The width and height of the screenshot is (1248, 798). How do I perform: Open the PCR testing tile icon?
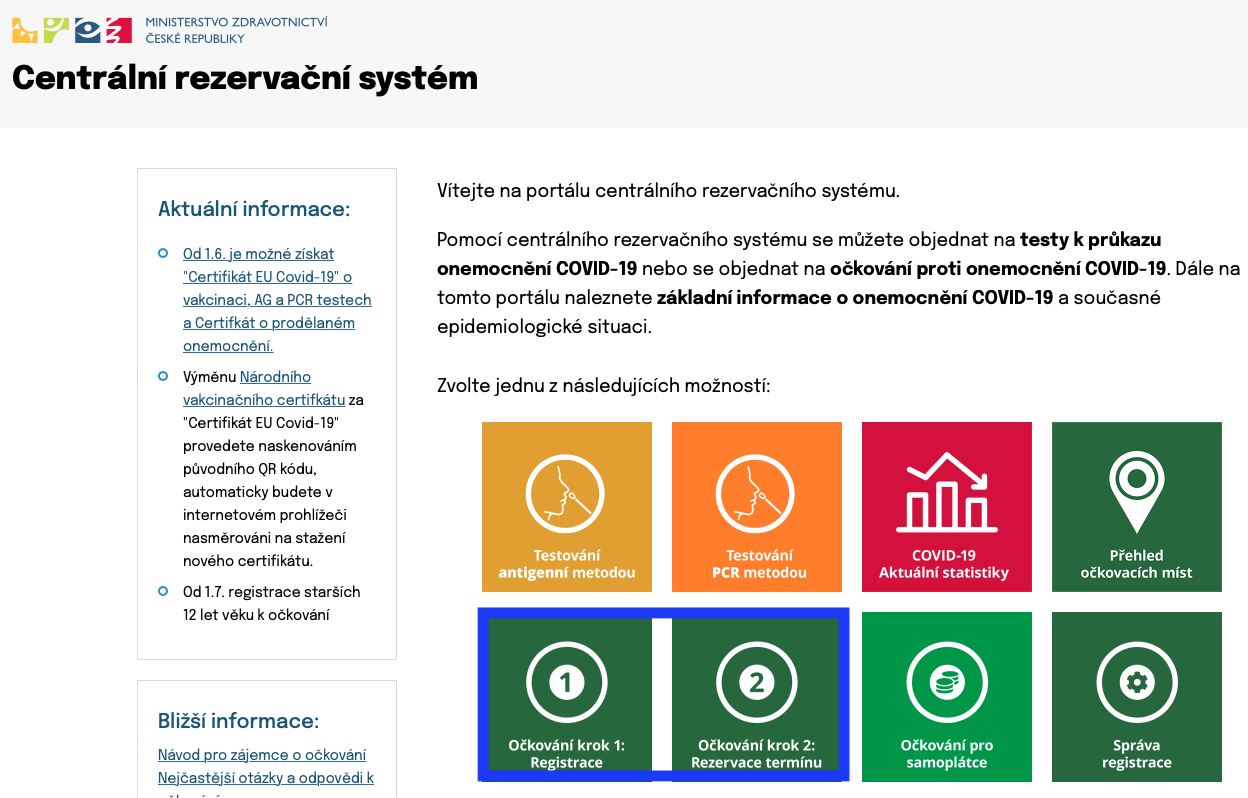756,494
